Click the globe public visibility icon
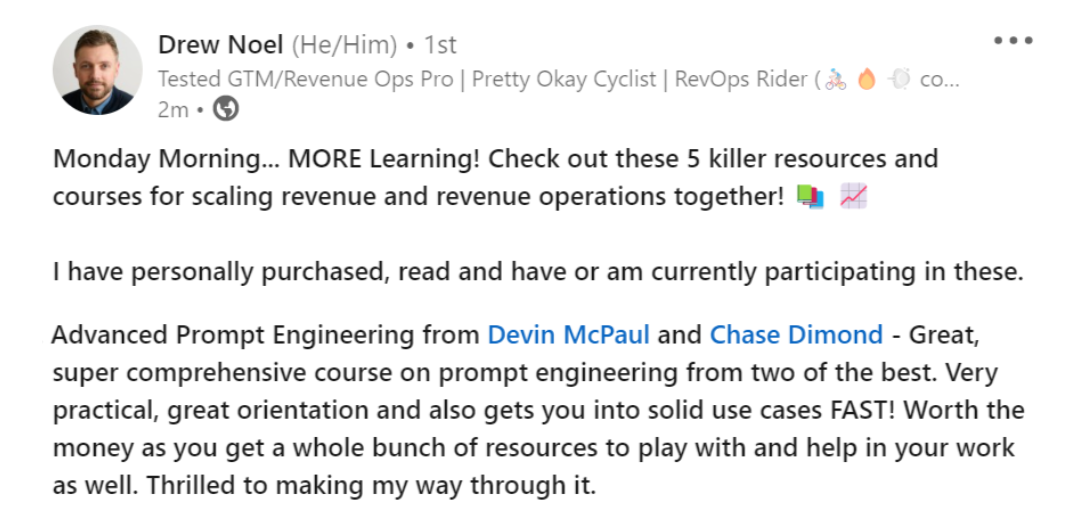 click(227, 110)
